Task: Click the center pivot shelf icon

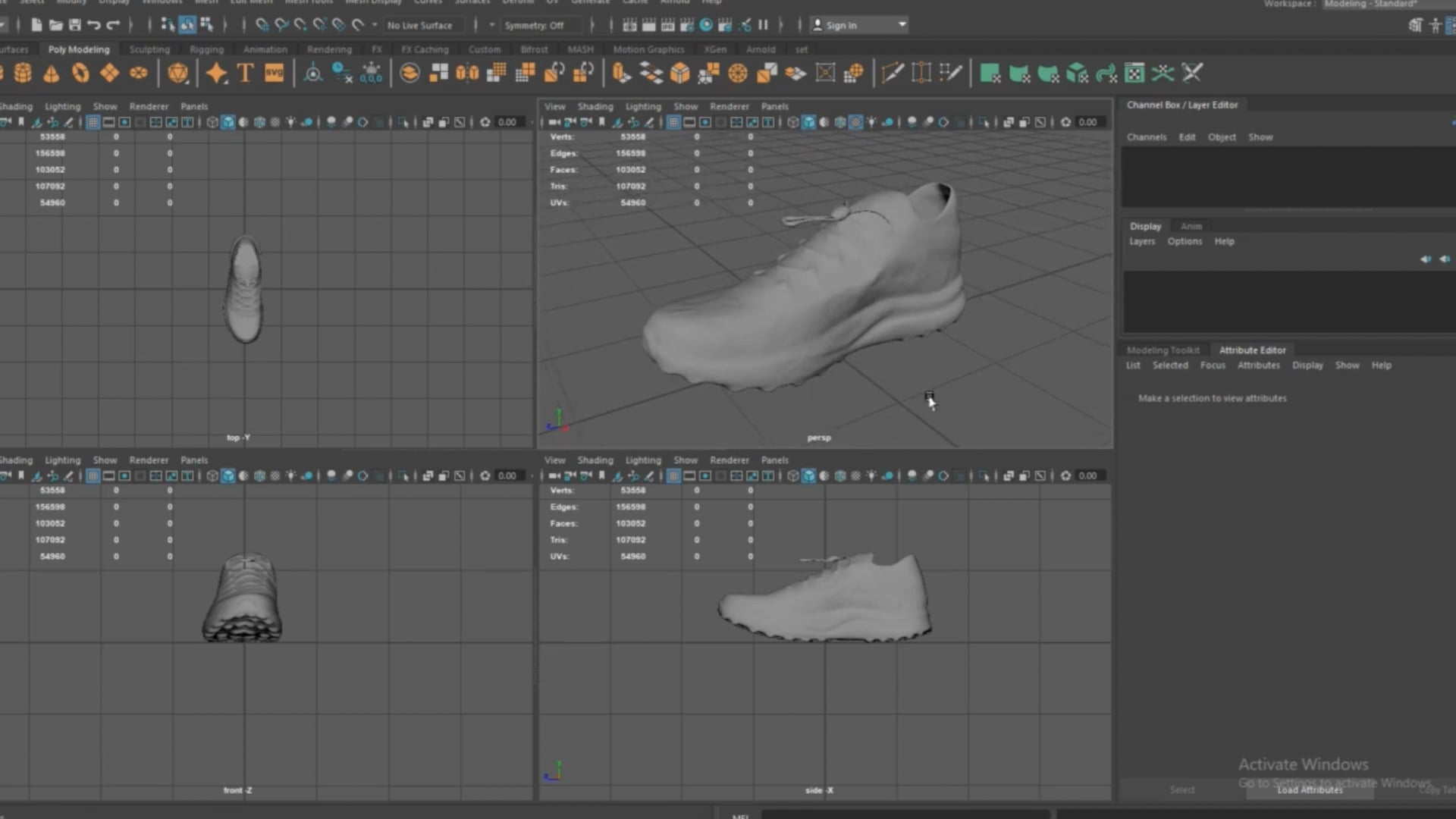Action: tap(312, 74)
